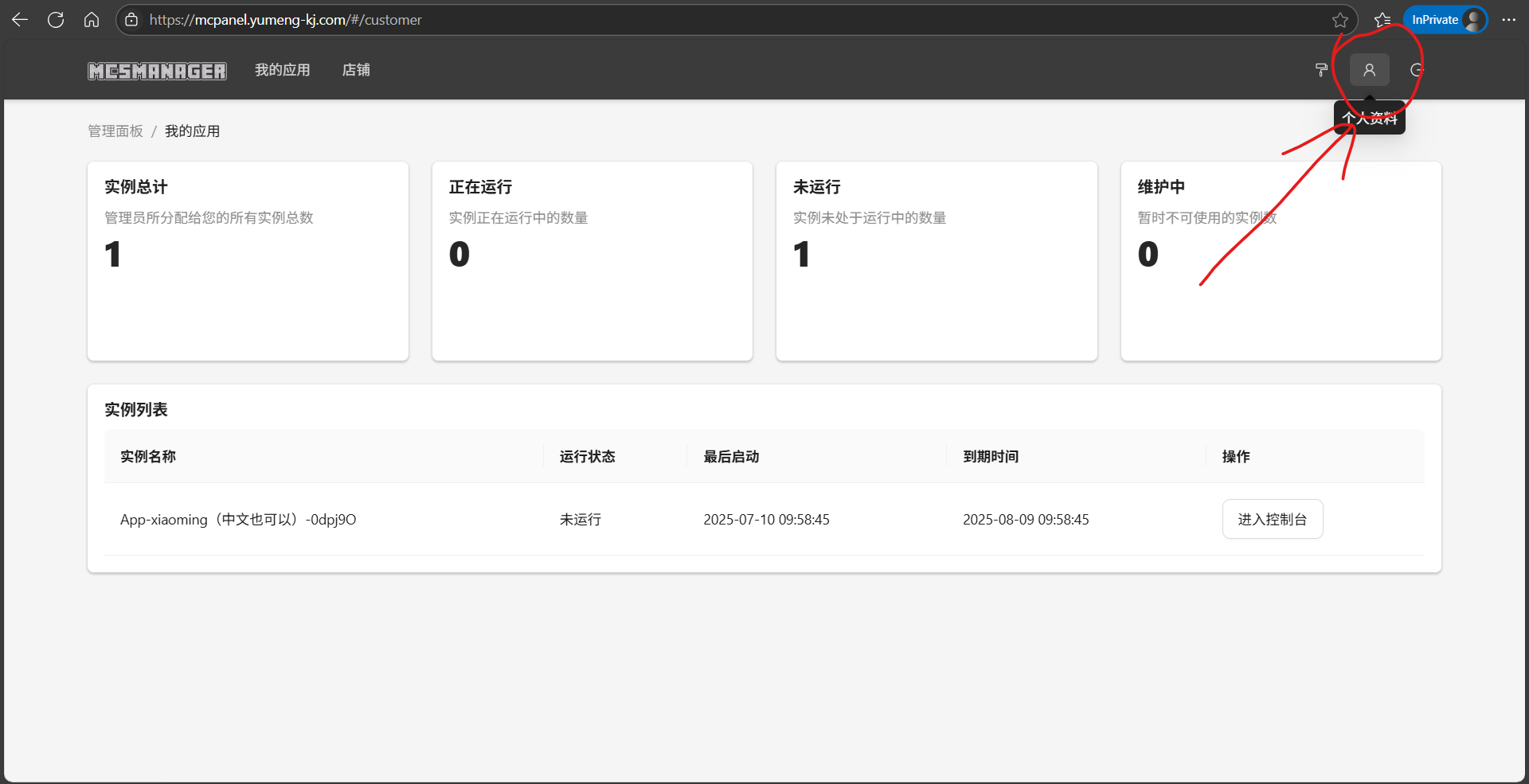Focus the browser address bar
This screenshot has width=1529, height=784.
tap(717, 20)
